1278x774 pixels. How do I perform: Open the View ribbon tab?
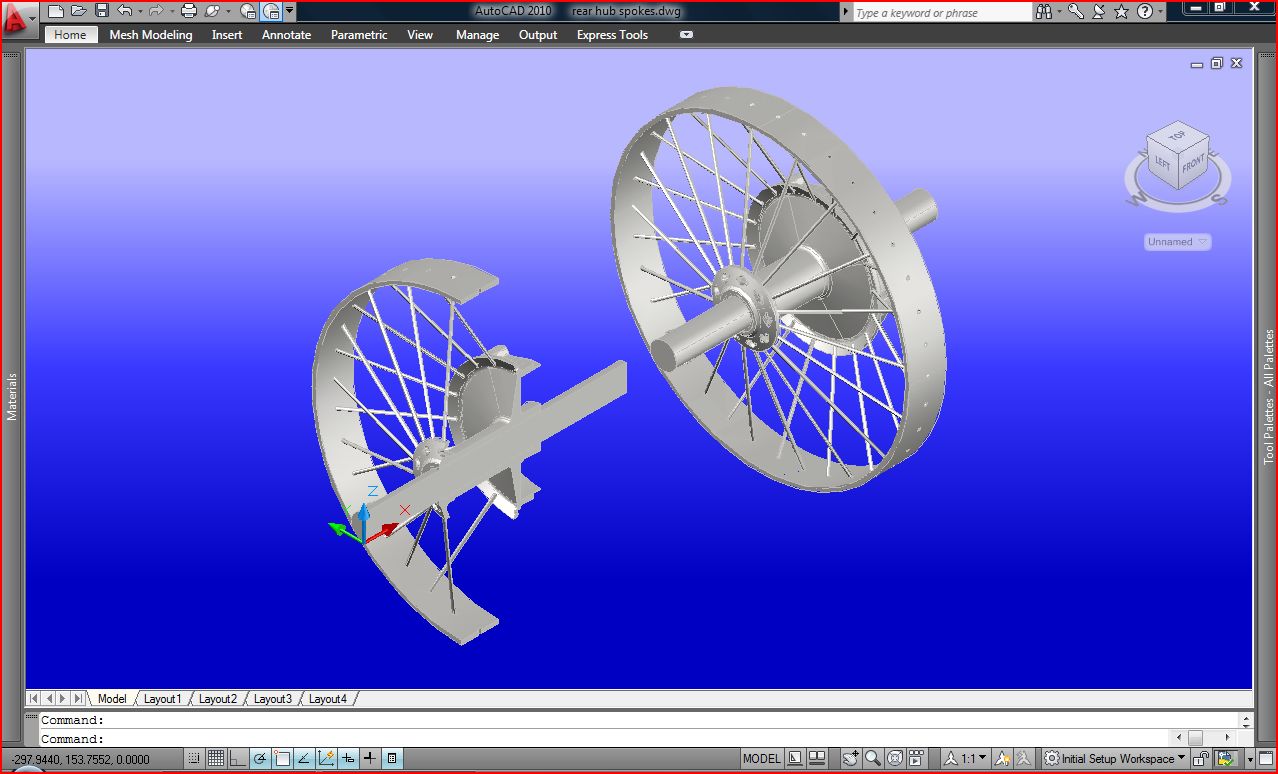pyautogui.click(x=420, y=35)
